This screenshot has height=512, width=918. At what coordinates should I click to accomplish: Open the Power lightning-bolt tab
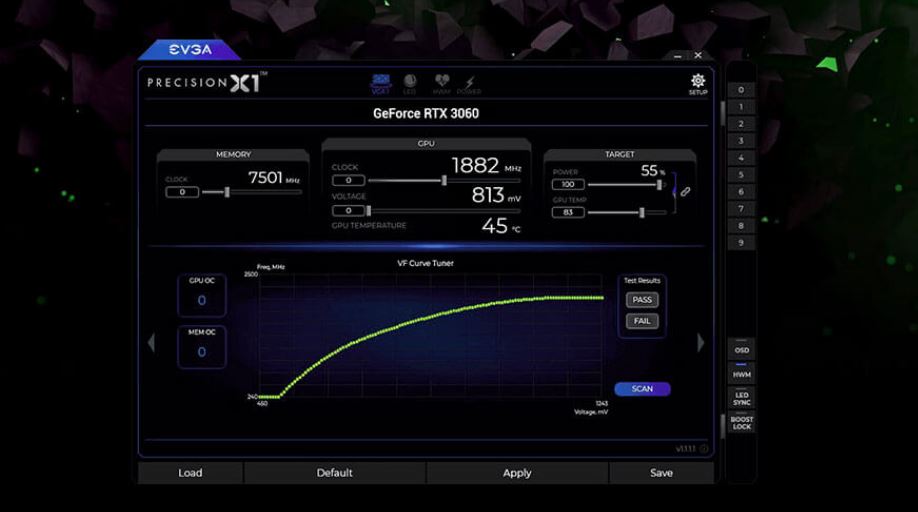pyautogui.click(x=469, y=85)
